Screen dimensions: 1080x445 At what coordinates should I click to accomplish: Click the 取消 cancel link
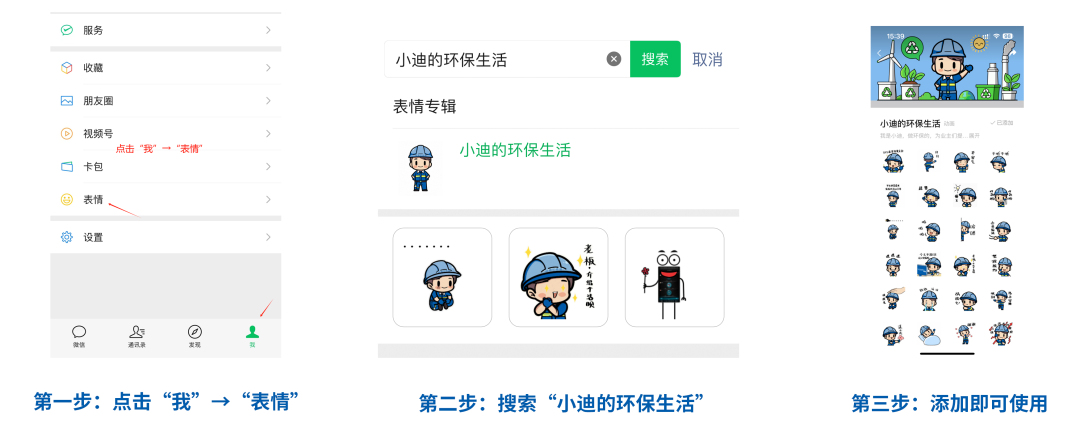click(707, 59)
